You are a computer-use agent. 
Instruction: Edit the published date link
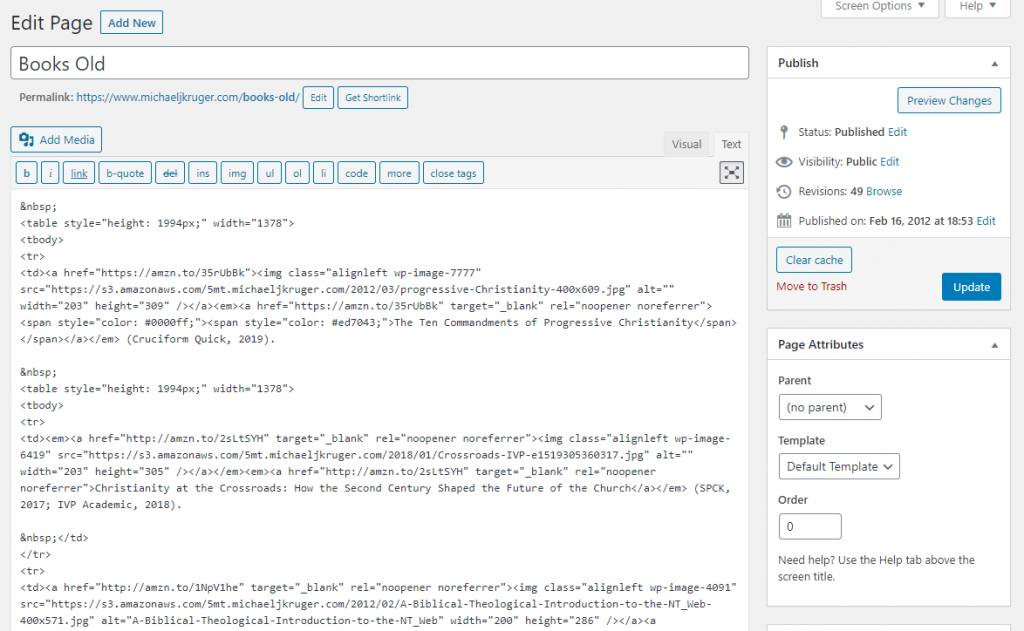click(985, 221)
